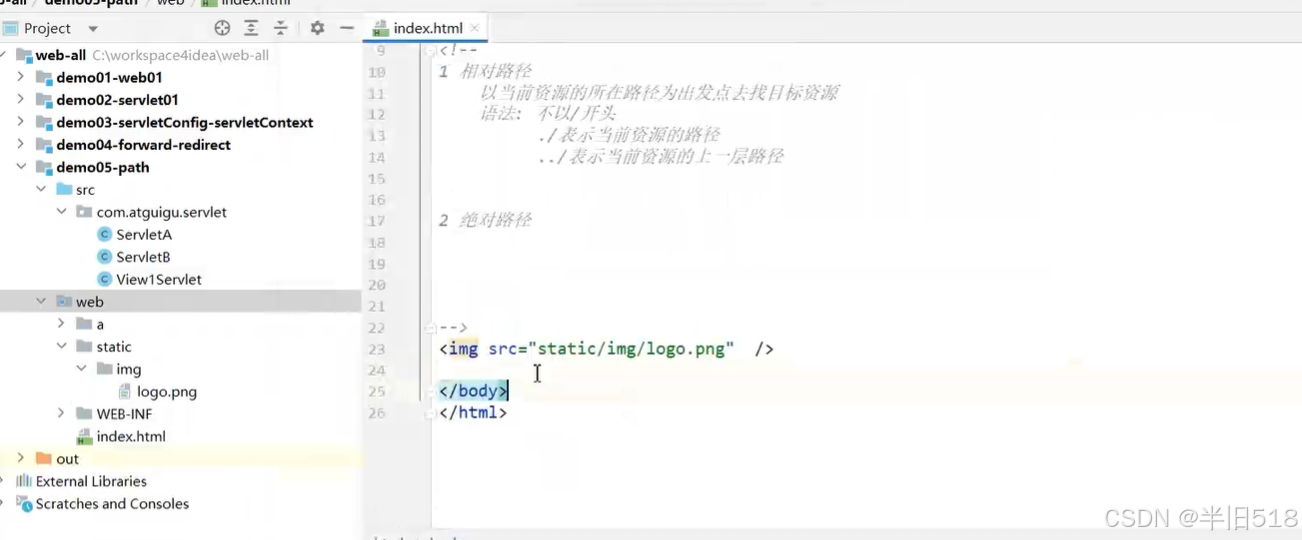Viewport: 1302px width, 540px height.
Task: Expand folder a in tree
Action: [x=61, y=324]
